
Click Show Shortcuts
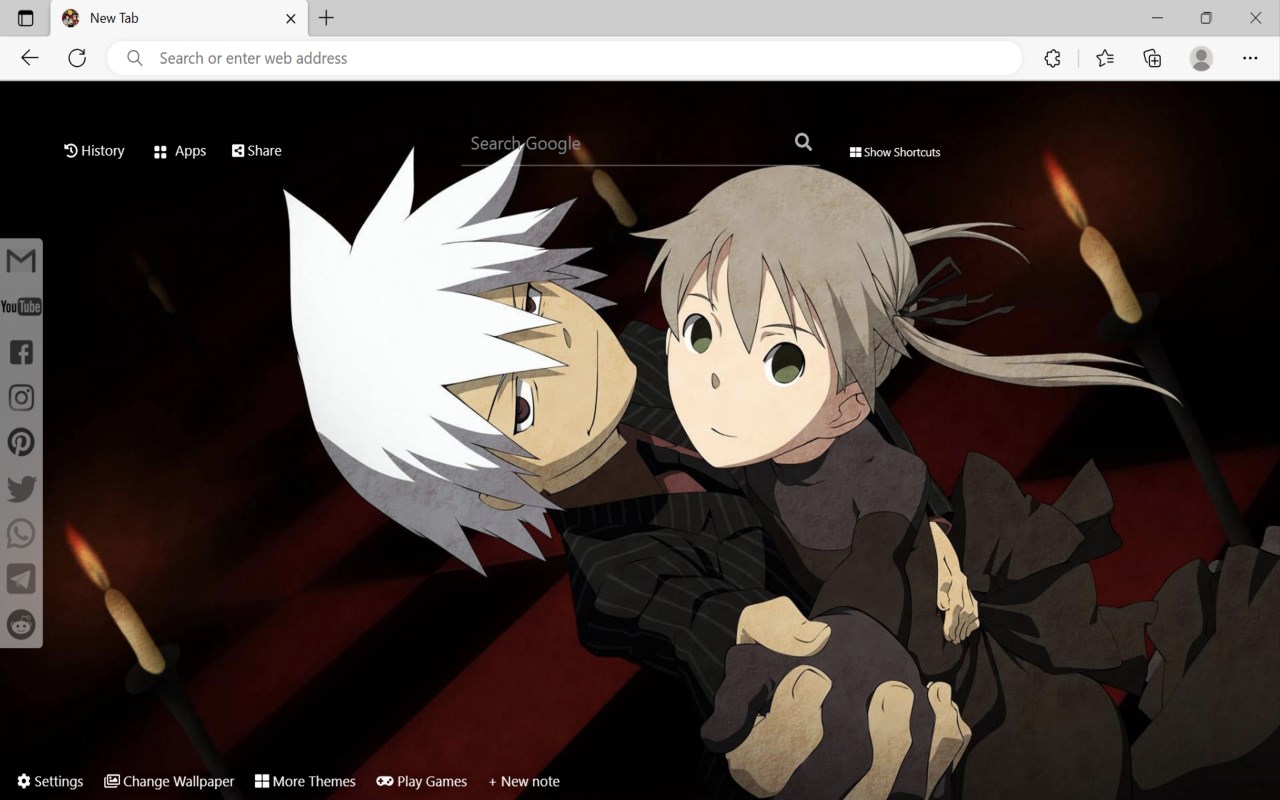point(895,152)
